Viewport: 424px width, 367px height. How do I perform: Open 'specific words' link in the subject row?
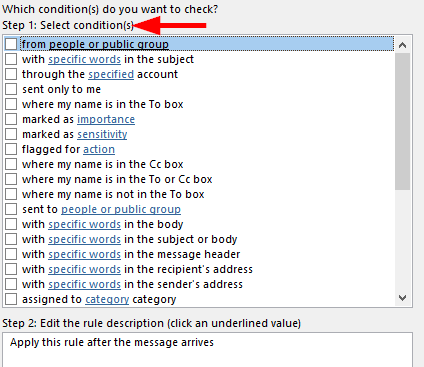pyautogui.click(x=84, y=59)
